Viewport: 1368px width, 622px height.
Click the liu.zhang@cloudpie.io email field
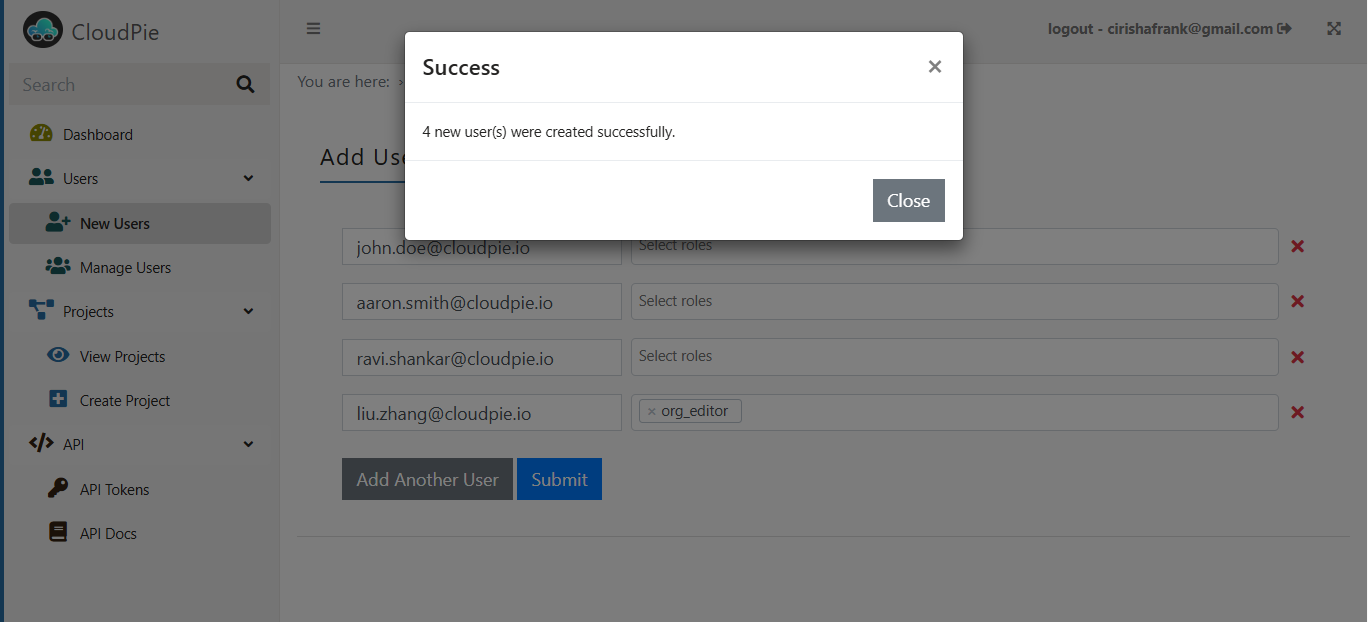(x=482, y=412)
